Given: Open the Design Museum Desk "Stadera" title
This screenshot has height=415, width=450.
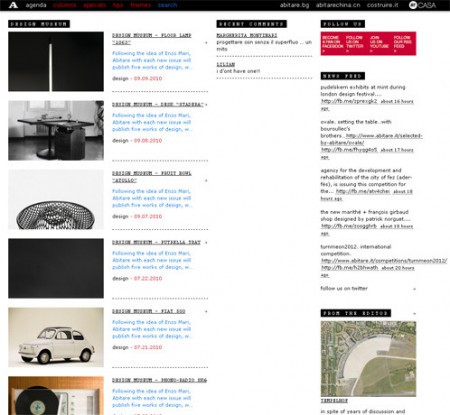Looking at the screenshot, I should coord(158,104).
